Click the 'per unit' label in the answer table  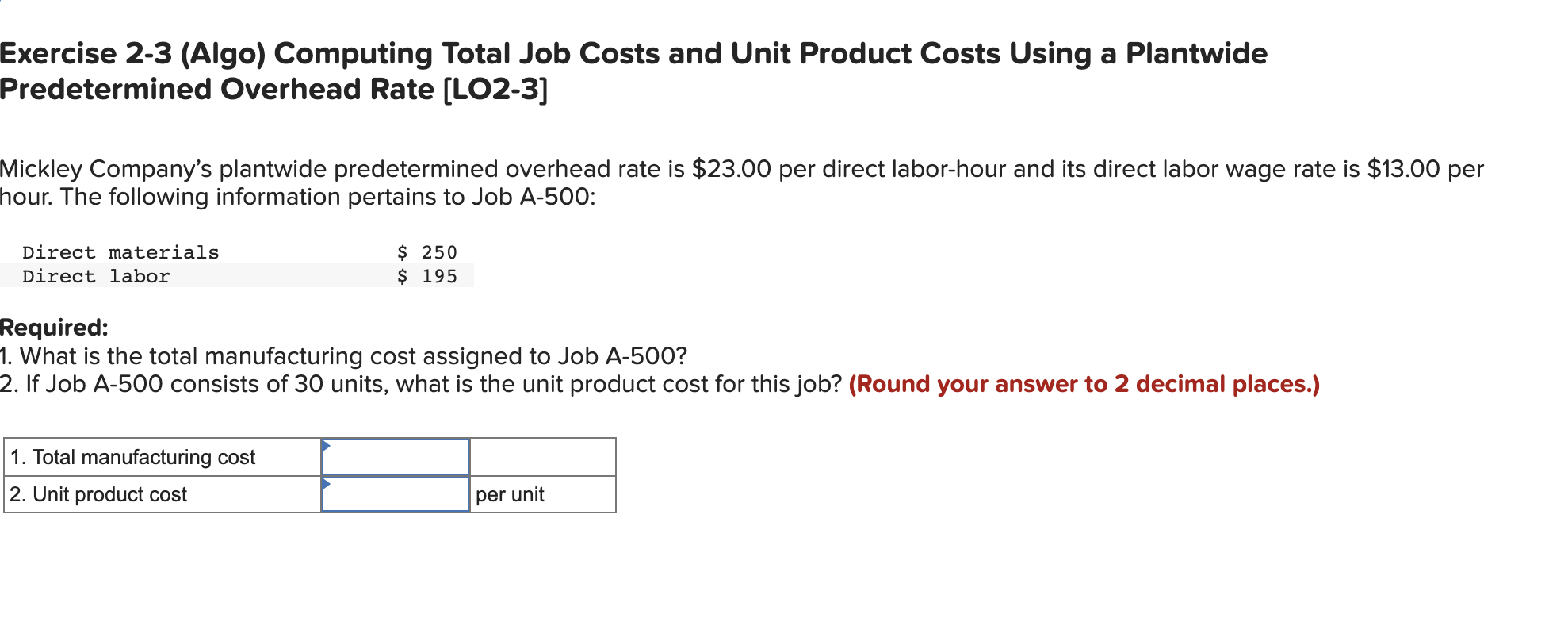coord(511,494)
